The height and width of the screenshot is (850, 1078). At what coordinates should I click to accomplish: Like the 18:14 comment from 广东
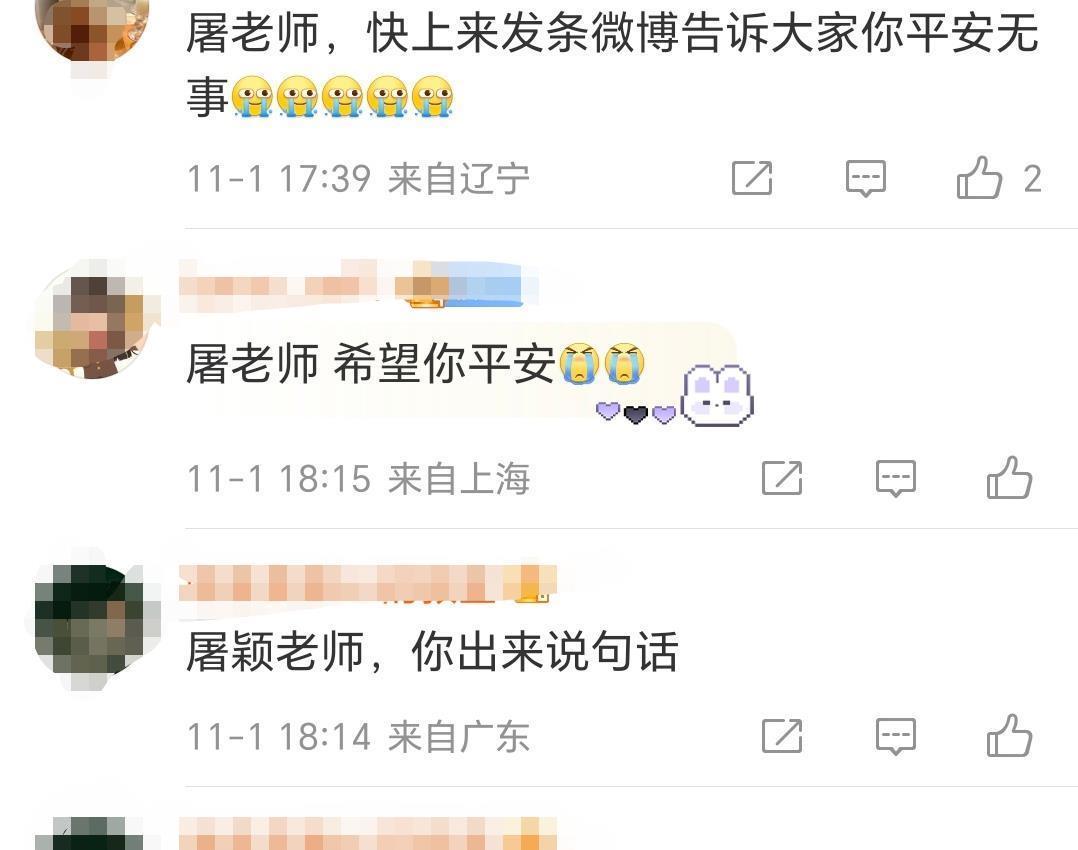point(1009,736)
